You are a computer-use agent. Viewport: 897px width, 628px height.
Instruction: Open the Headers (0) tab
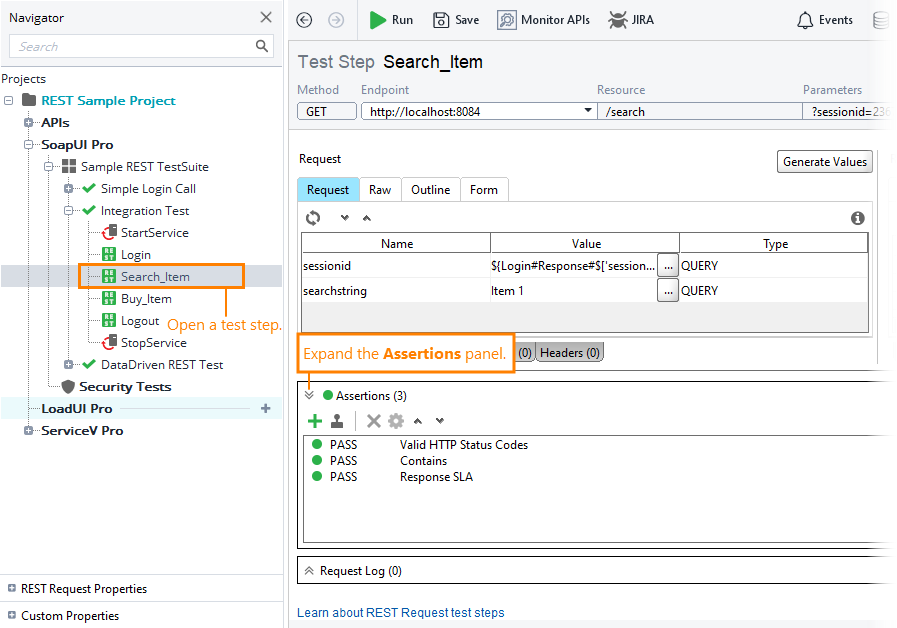click(x=570, y=353)
